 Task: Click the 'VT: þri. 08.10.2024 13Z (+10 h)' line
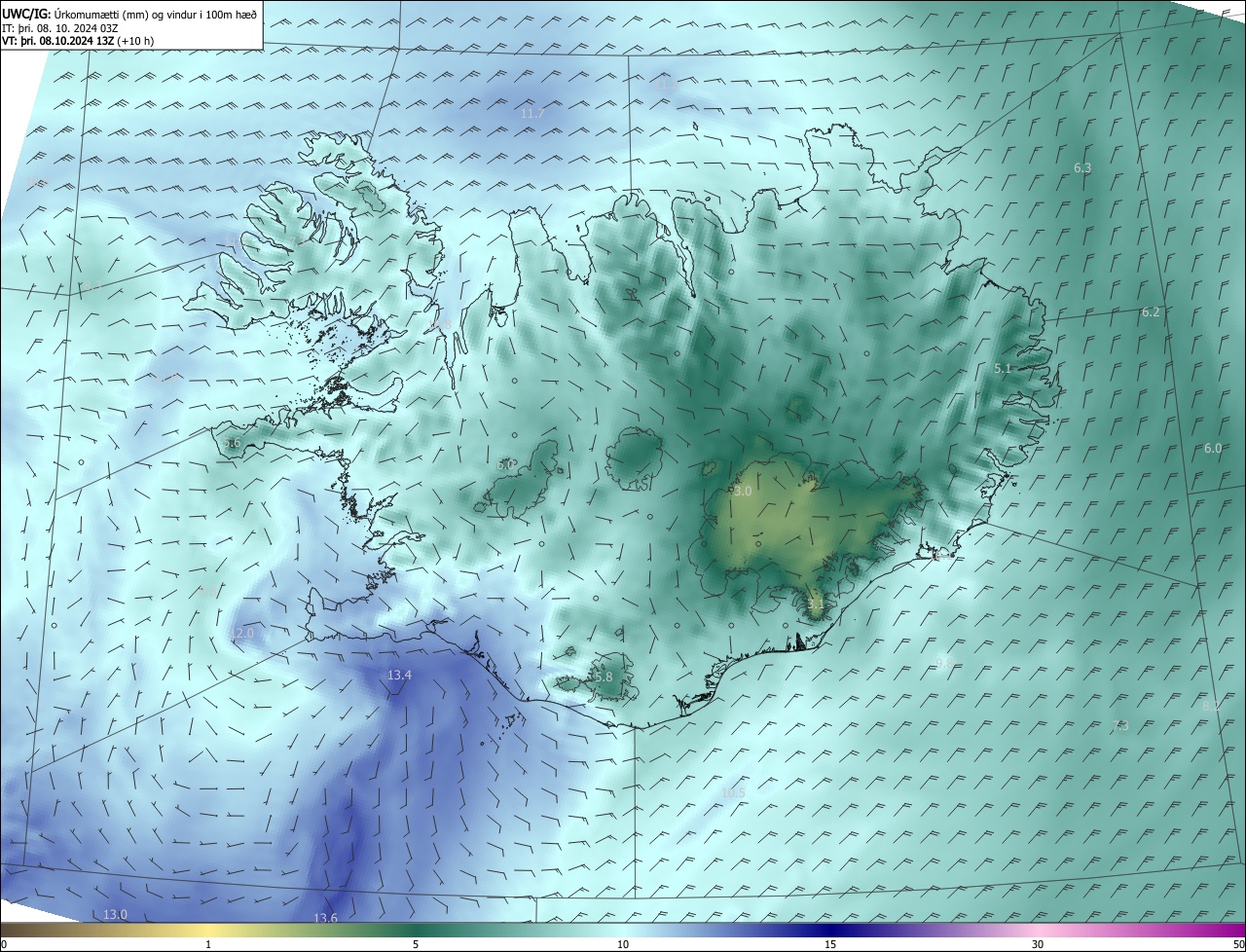coord(78,41)
